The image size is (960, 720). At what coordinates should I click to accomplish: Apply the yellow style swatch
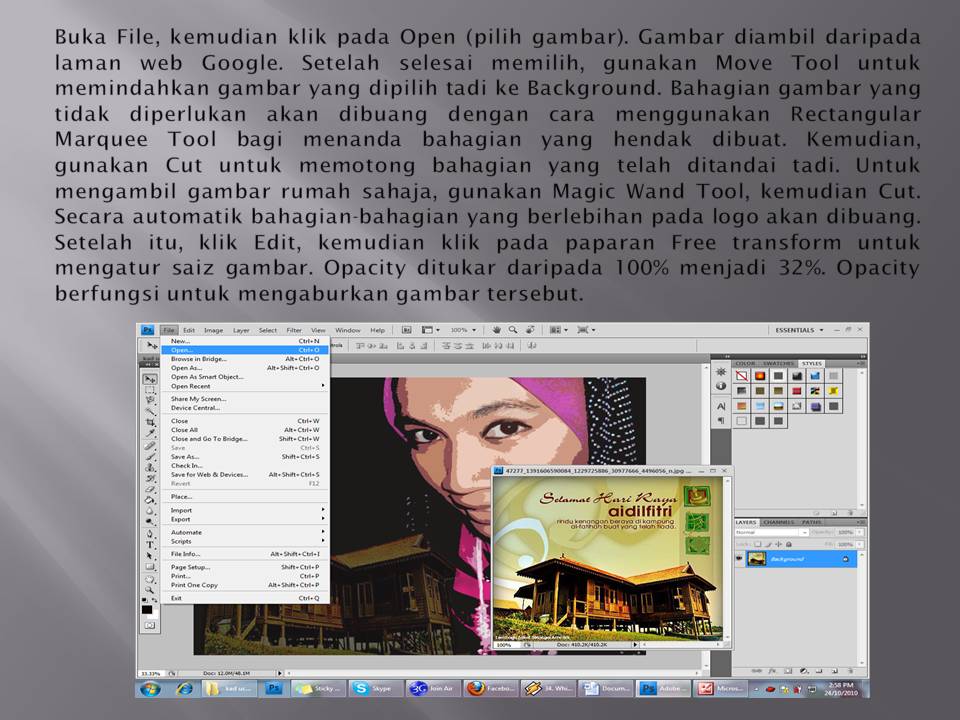833,391
